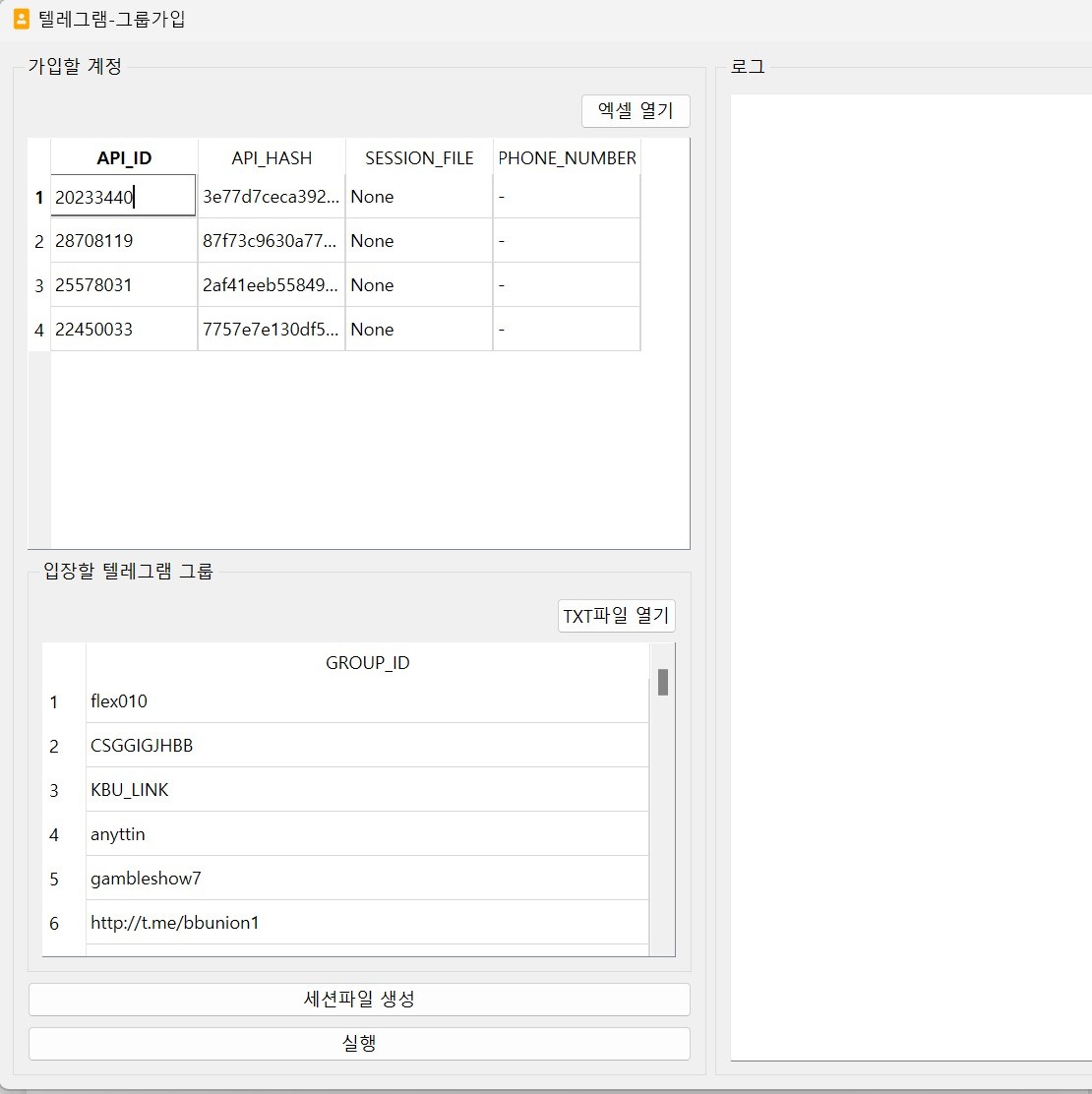Screen dimensions: 1092x1094
Task: Click the 실행 button to run
Action: [359, 1044]
